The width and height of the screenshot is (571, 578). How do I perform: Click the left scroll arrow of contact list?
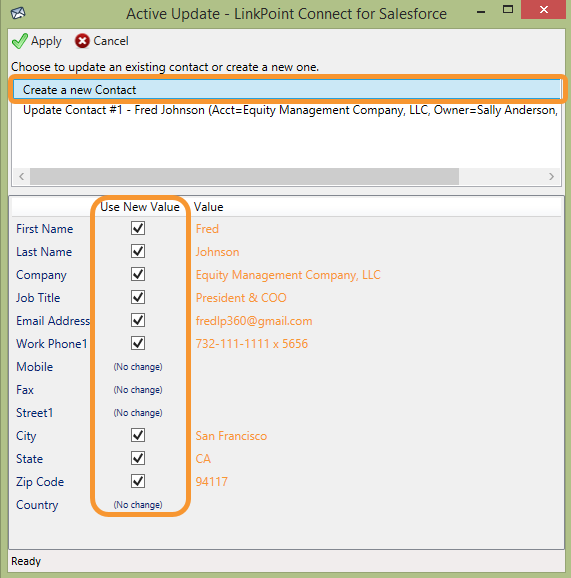point(21,177)
